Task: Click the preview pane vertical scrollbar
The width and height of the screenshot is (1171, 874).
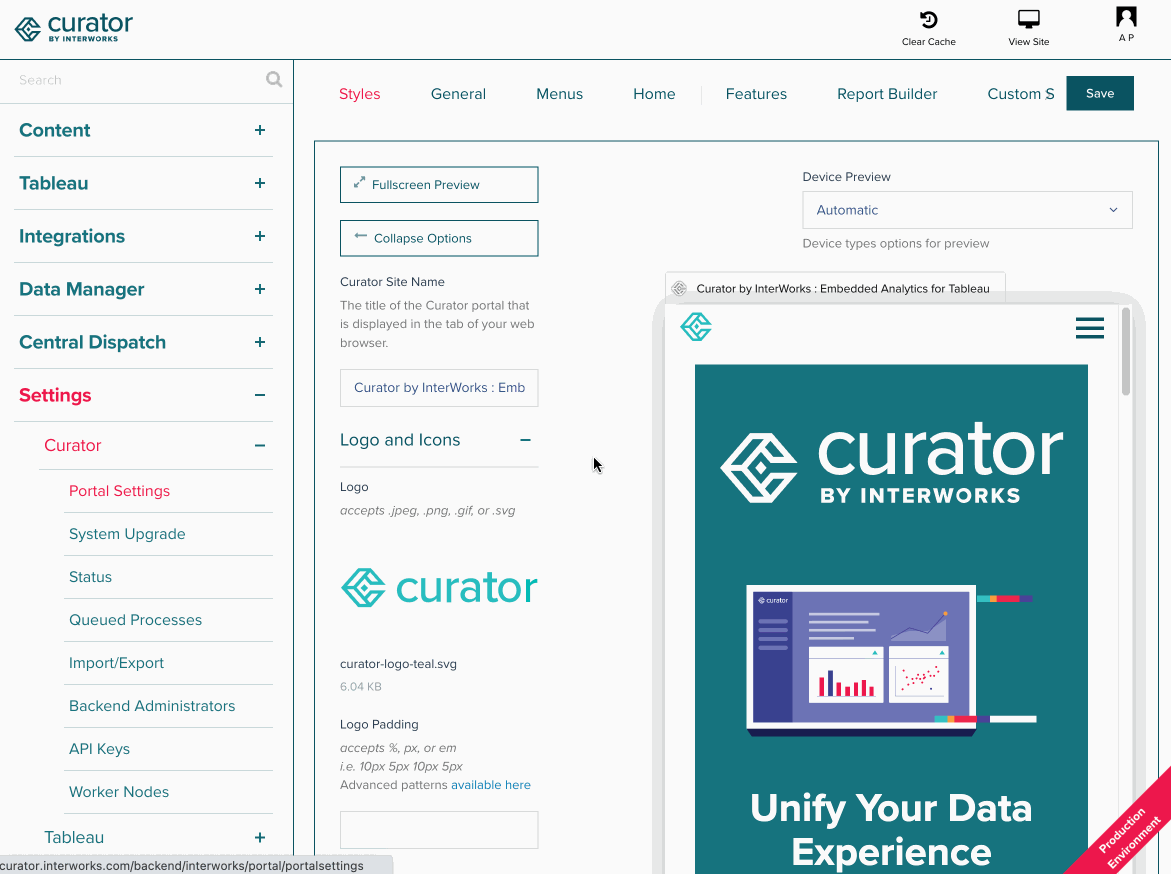Action: 1125,352
